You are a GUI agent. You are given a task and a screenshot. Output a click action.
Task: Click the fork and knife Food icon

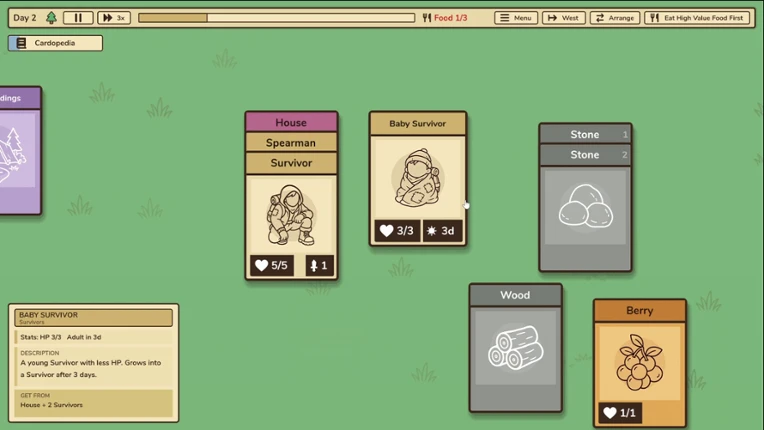tap(427, 18)
